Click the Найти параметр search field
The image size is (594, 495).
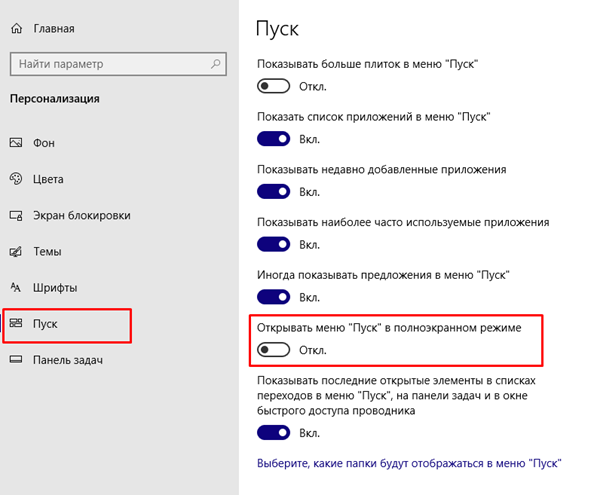coord(118,64)
